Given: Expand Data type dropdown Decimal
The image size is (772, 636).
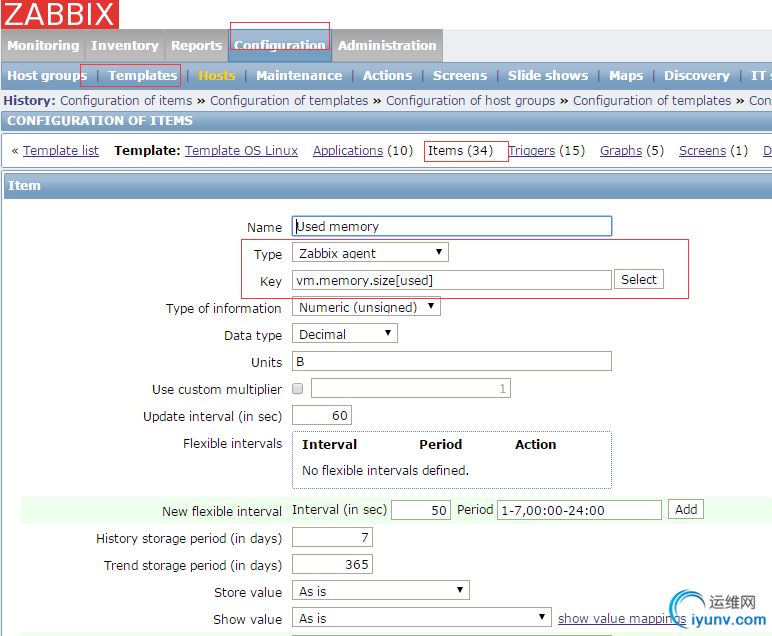Looking at the screenshot, I should coord(345,334).
